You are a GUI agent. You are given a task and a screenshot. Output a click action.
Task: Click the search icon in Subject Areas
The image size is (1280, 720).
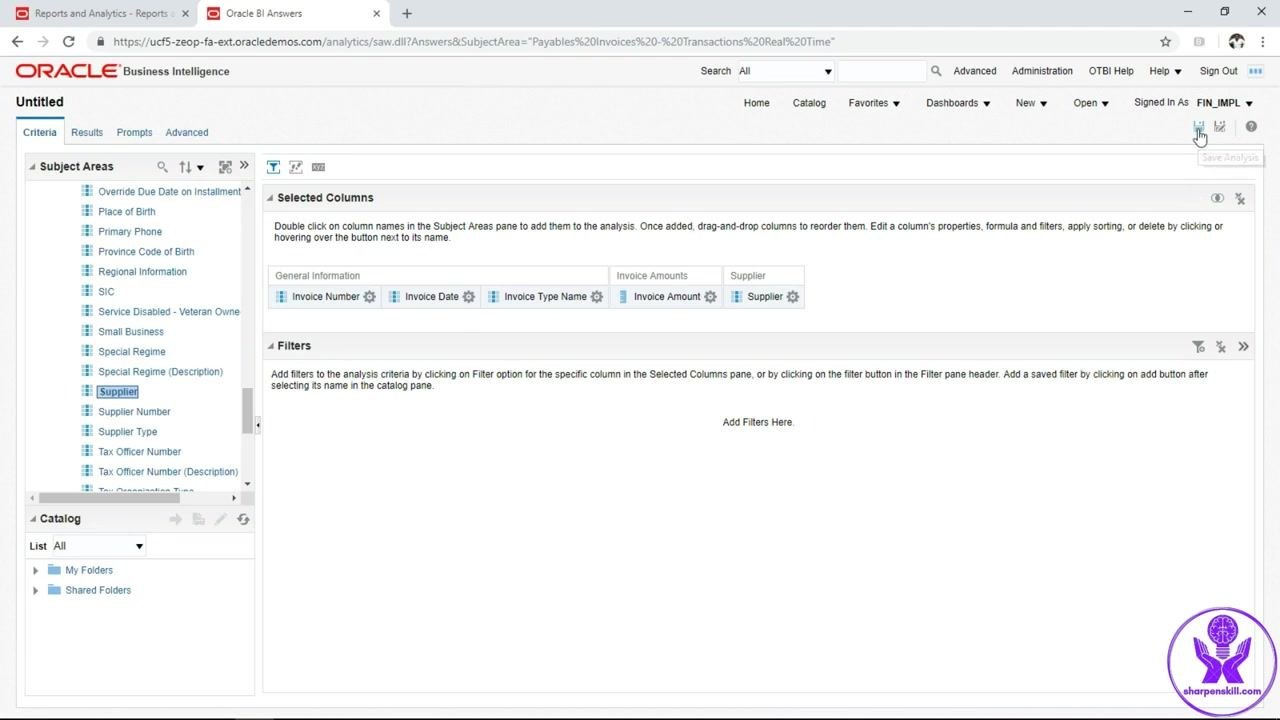coord(162,167)
